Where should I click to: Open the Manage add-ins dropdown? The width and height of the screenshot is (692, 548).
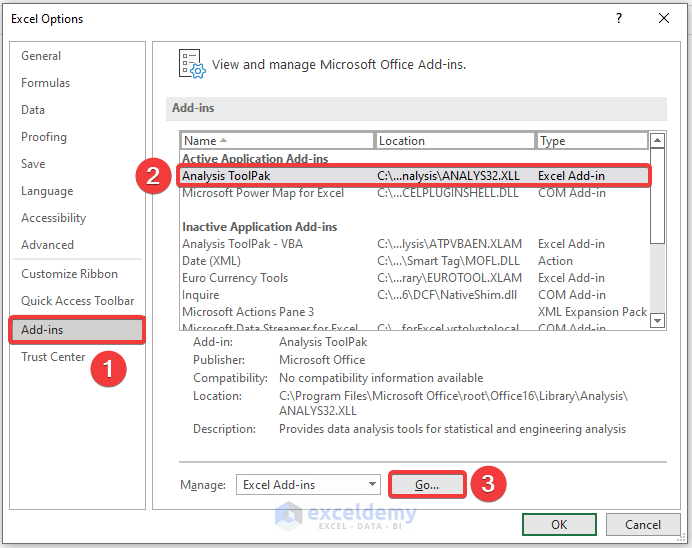[x=308, y=485]
